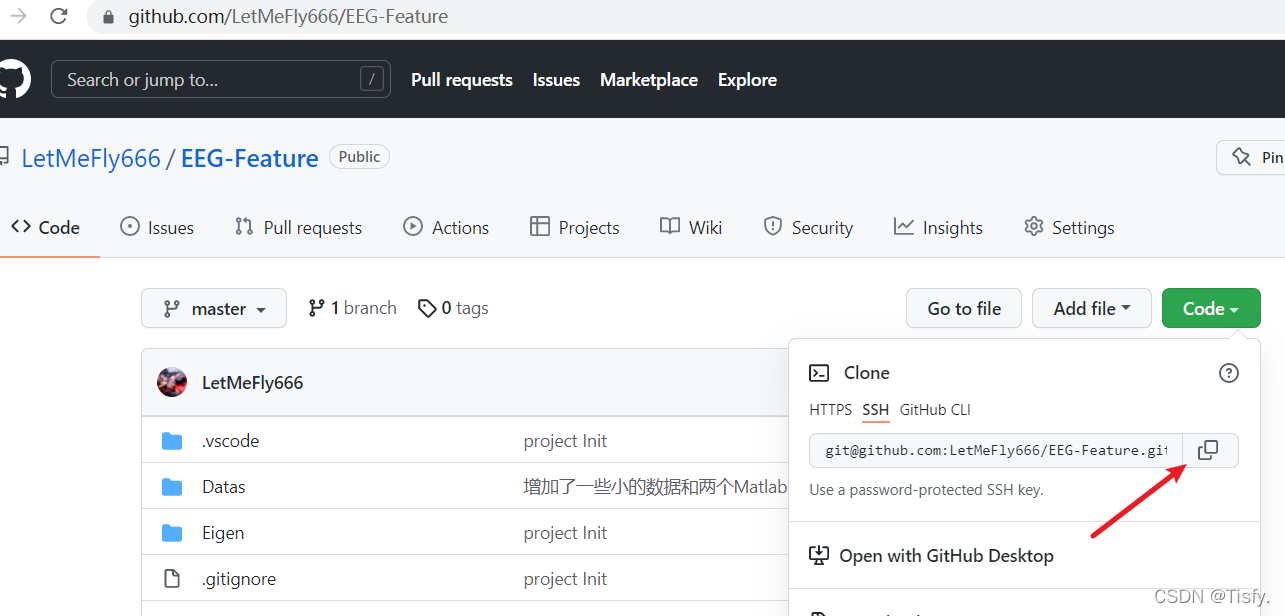
Task: Copy the SSH clone URL icon
Action: 1208,450
